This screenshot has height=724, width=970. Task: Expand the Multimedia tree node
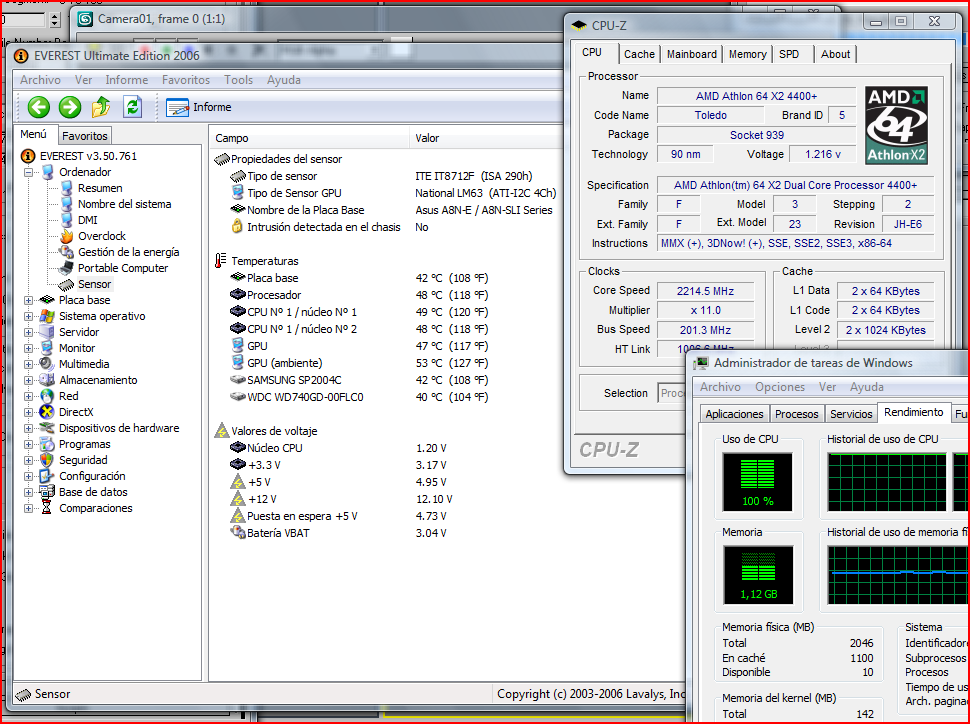pyautogui.click(x=28, y=364)
